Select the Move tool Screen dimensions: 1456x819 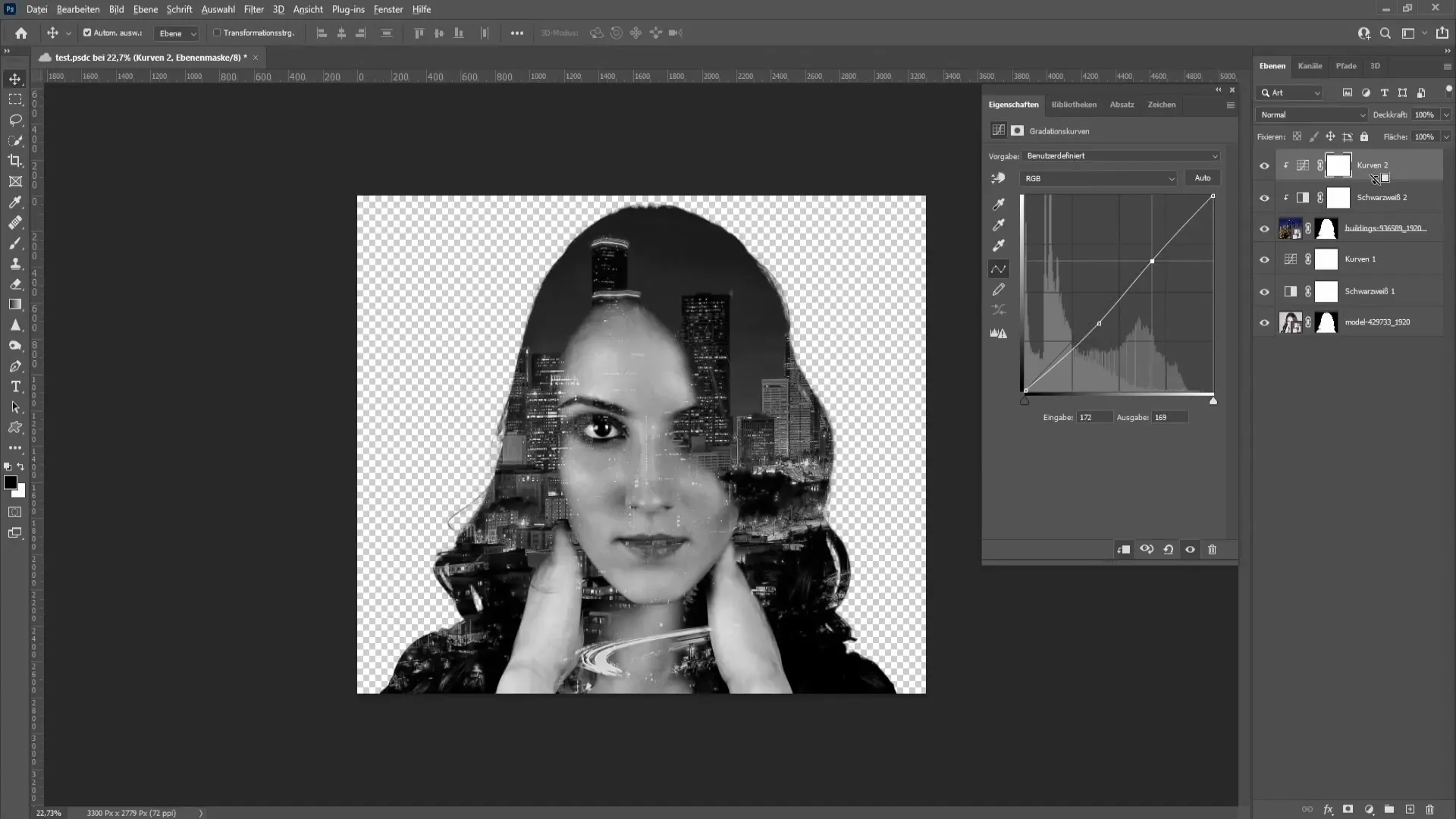pyautogui.click(x=15, y=78)
